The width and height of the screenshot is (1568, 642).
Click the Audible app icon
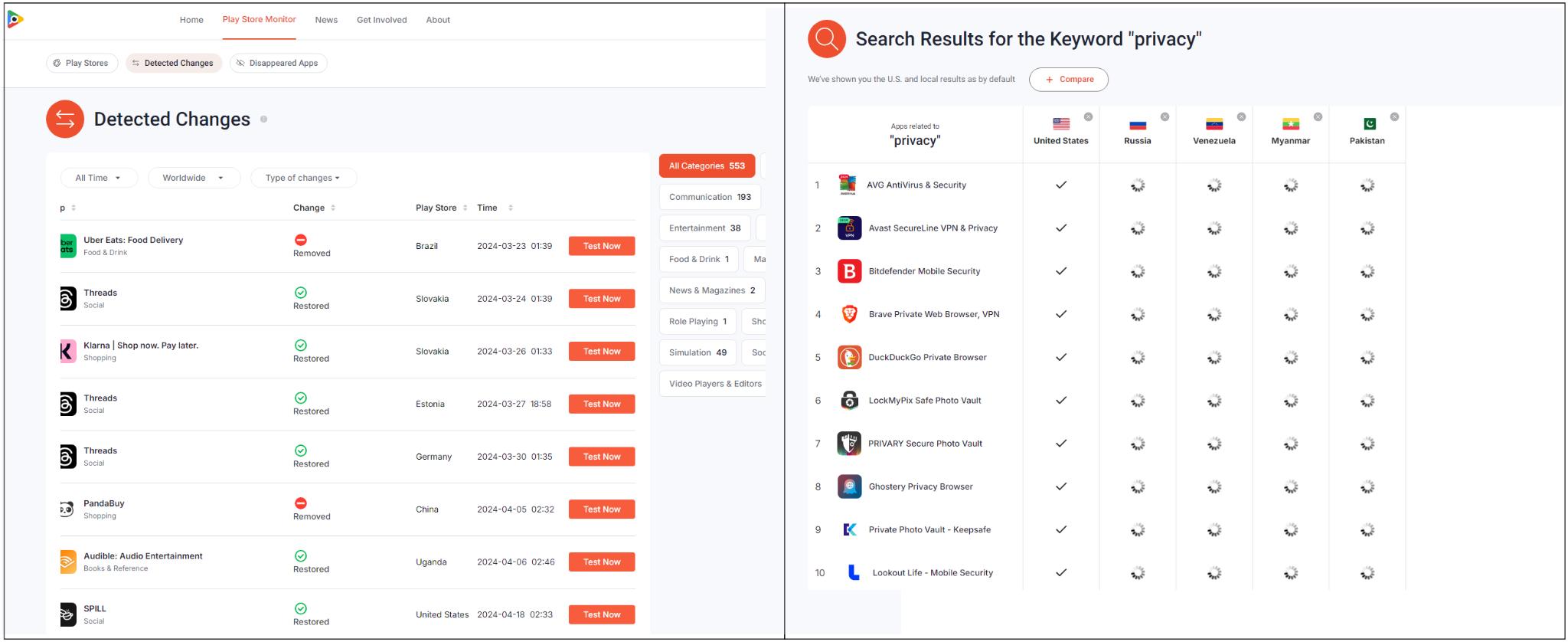point(68,562)
